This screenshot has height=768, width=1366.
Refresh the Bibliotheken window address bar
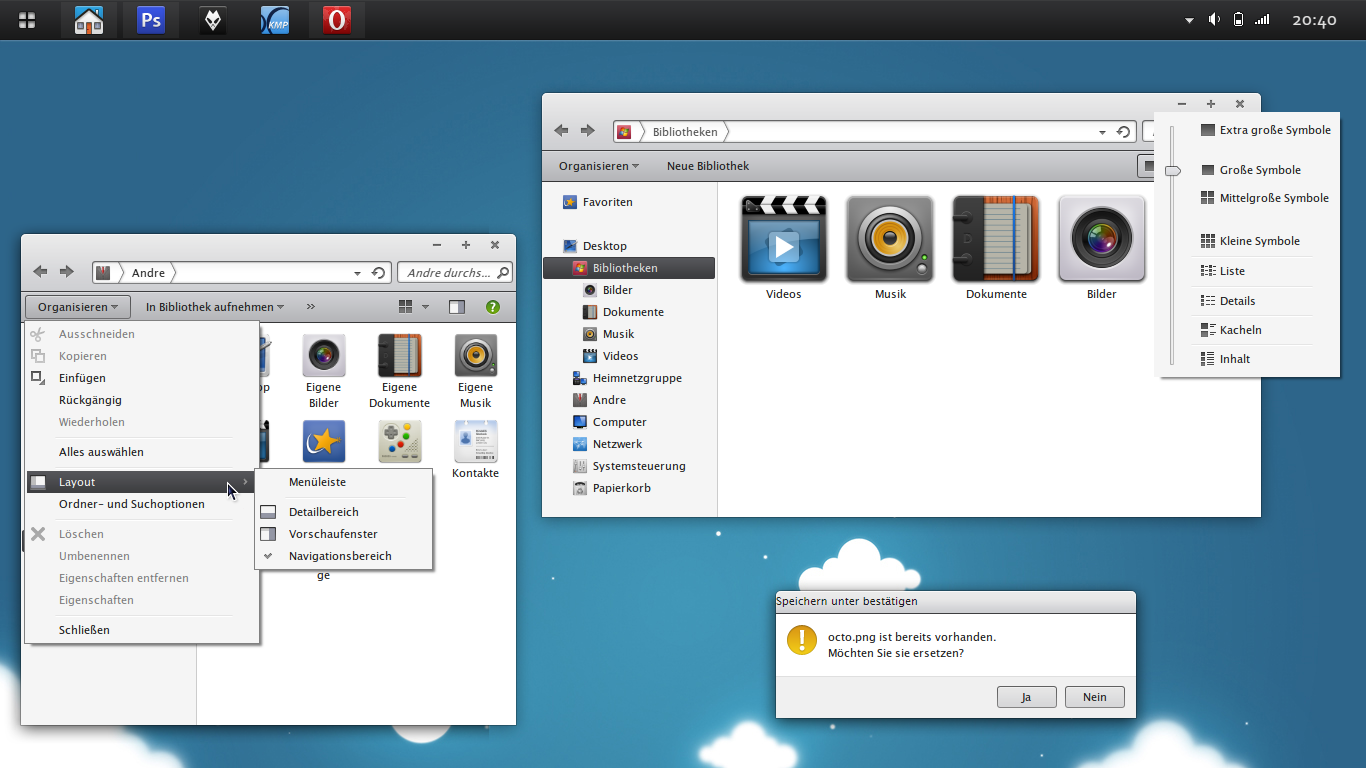pos(1123,132)
